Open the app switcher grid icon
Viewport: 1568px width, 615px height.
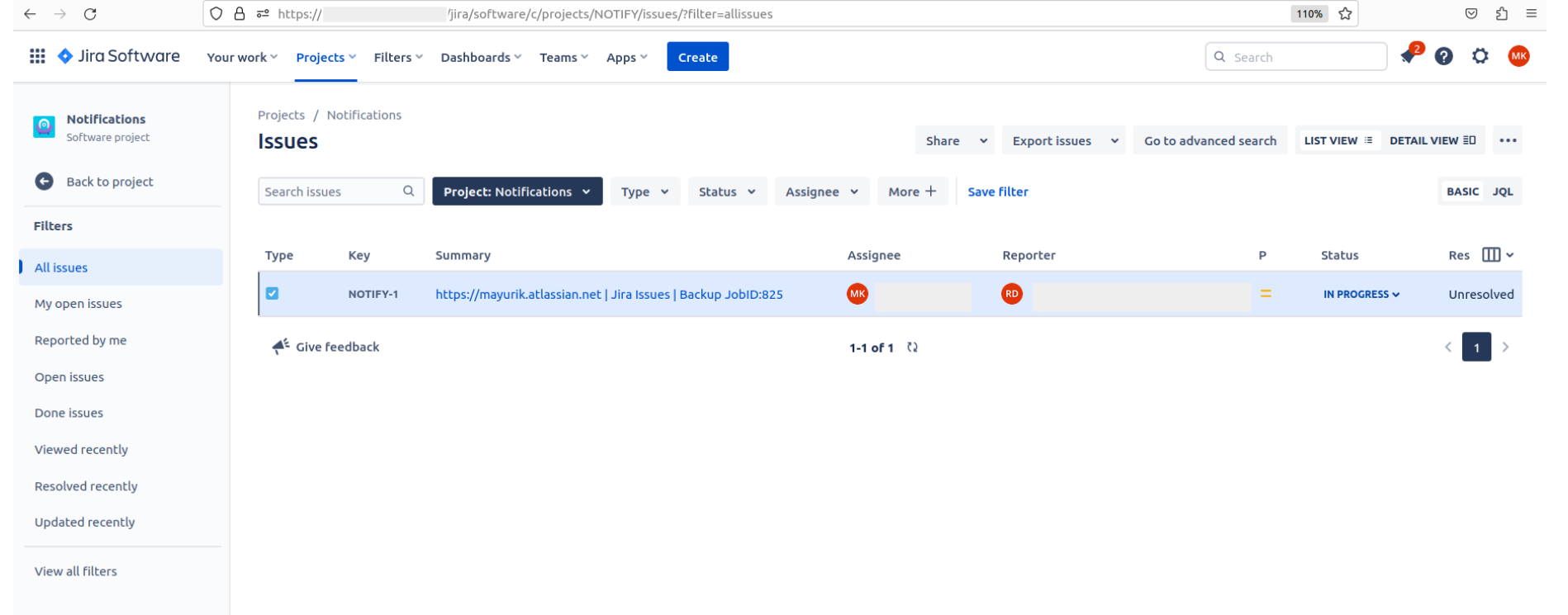click(x=37, y=56)
